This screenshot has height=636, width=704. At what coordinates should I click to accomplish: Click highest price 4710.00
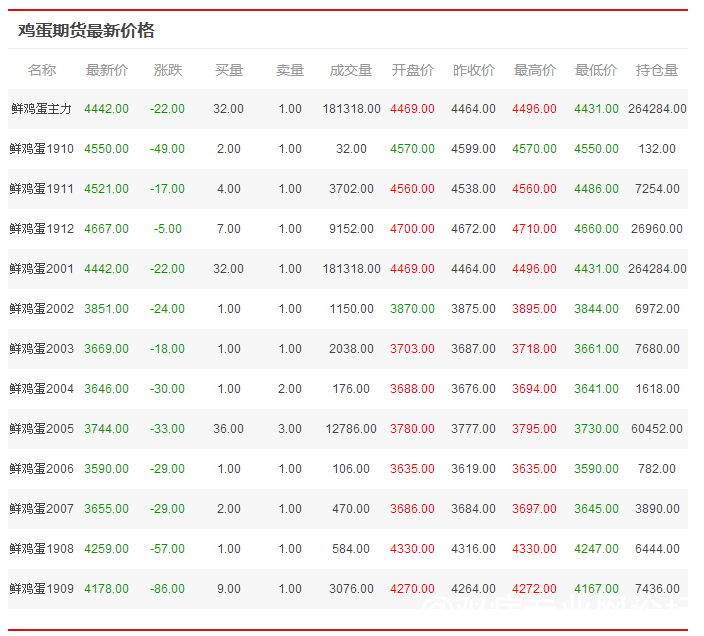click(x=534, y=228)
